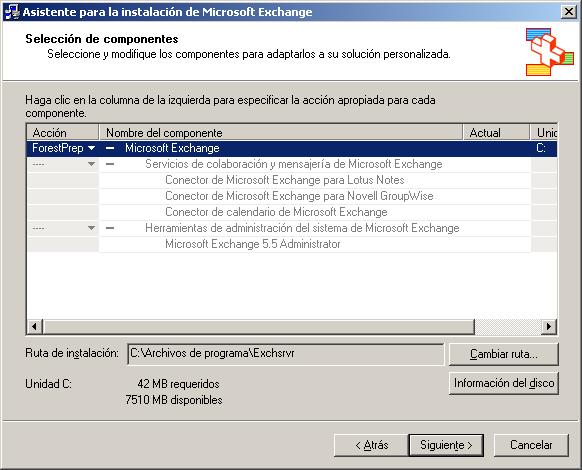Click the horizontal scrollbar right arrow

click(x=549, y=327)
